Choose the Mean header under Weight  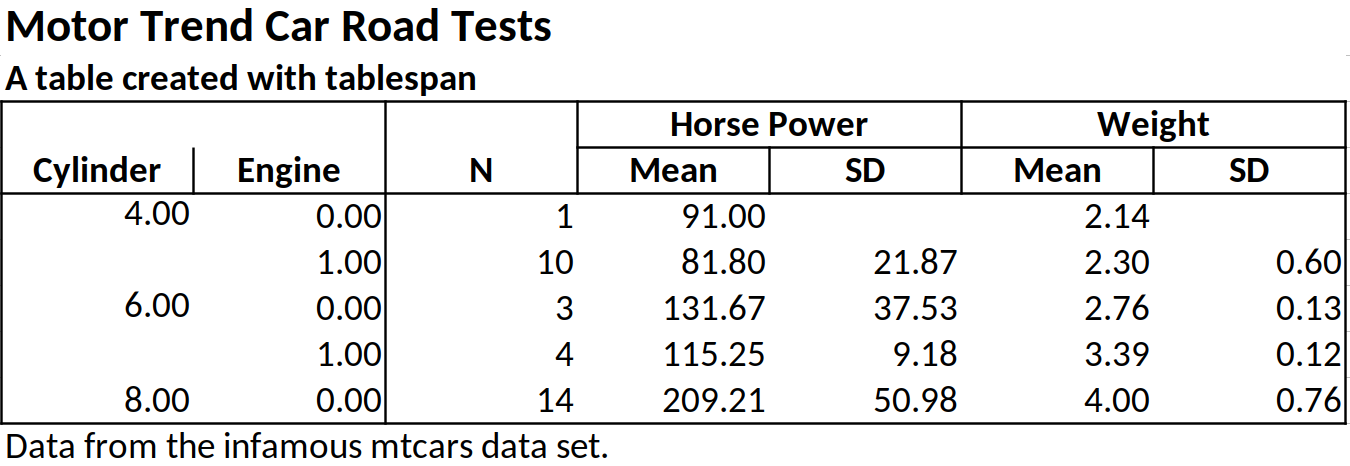tap(1057, 171)
